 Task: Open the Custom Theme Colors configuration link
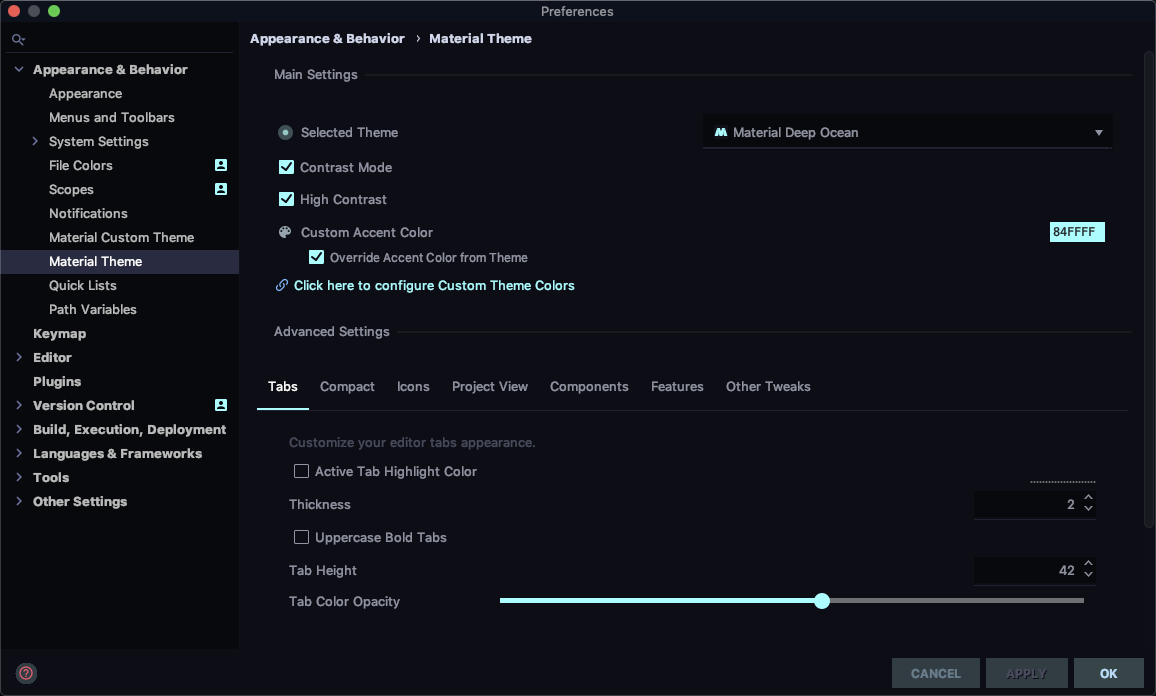pos(434,285)
